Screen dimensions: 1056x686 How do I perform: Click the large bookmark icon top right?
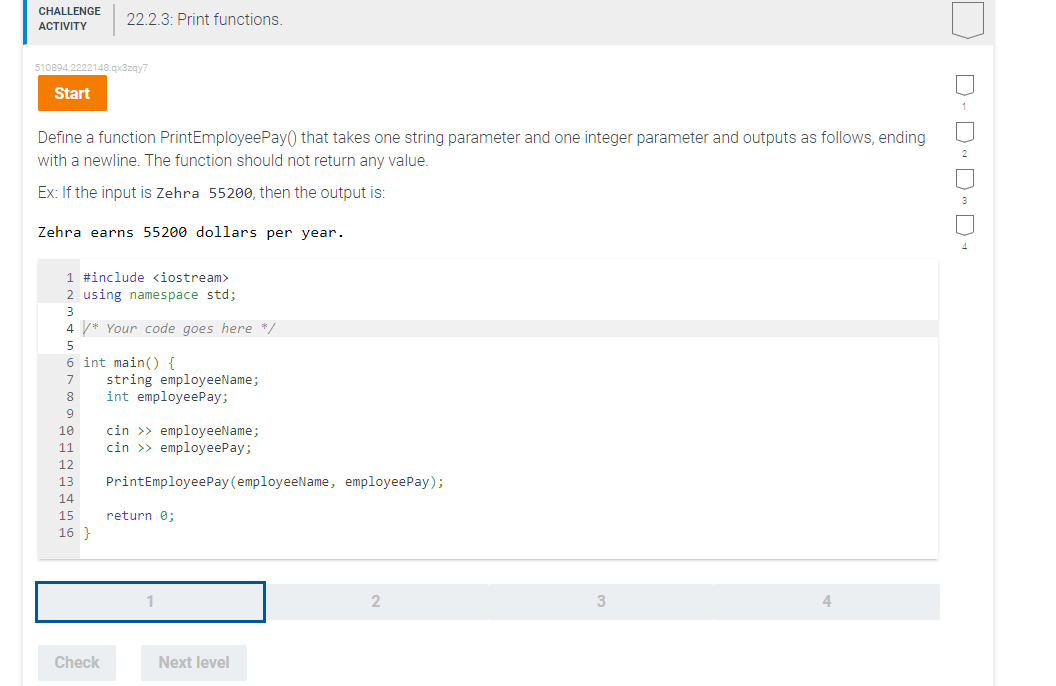[x=966, y=22]
